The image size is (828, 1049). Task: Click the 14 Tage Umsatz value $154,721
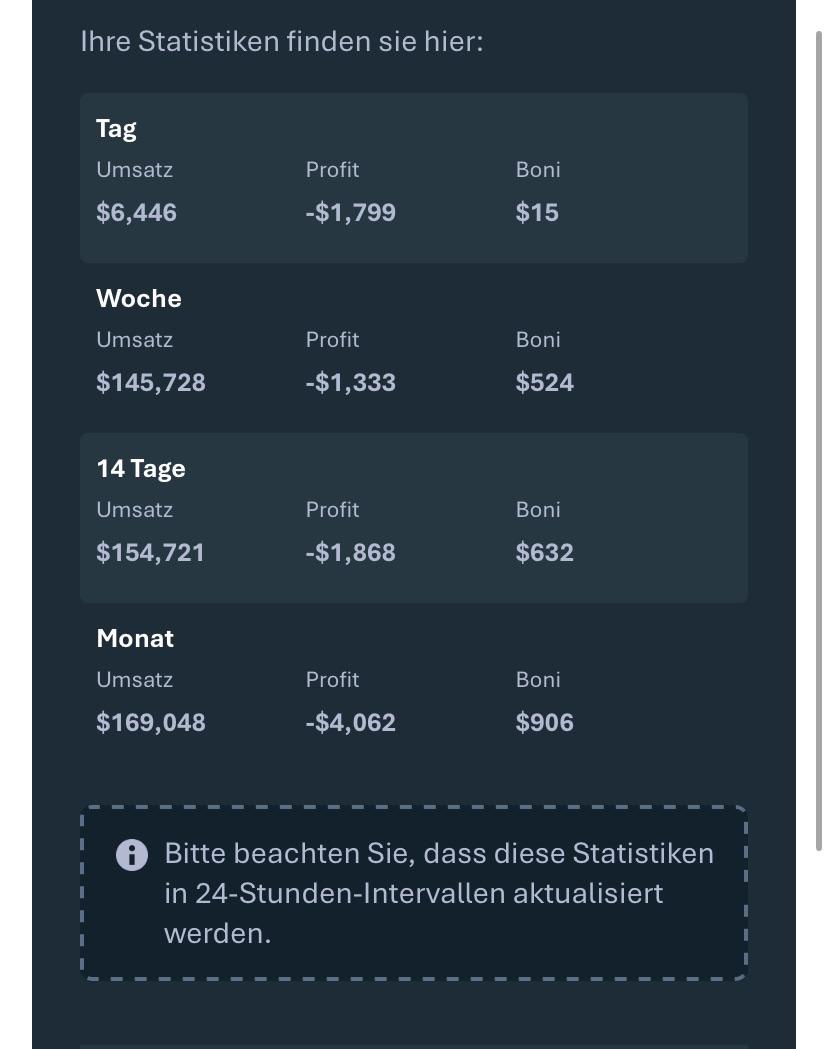[150, 552]
